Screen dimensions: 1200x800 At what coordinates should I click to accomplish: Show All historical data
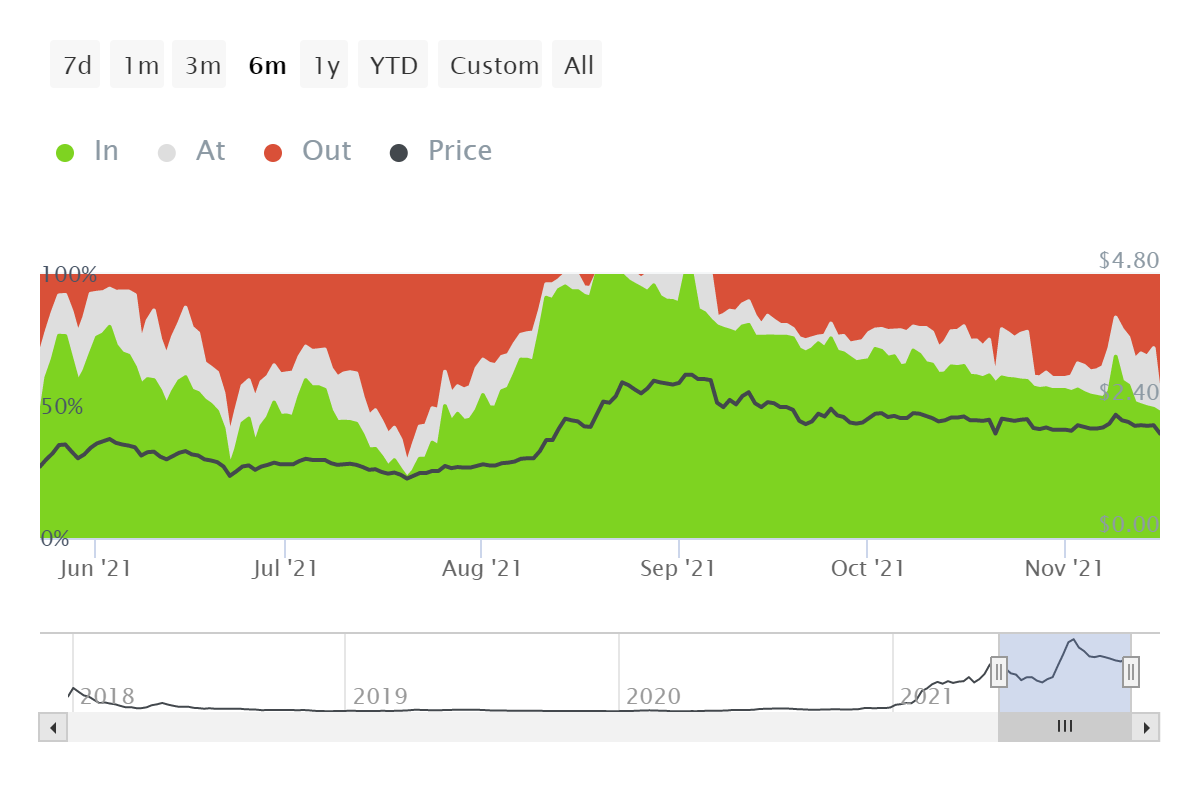(578, 66)
